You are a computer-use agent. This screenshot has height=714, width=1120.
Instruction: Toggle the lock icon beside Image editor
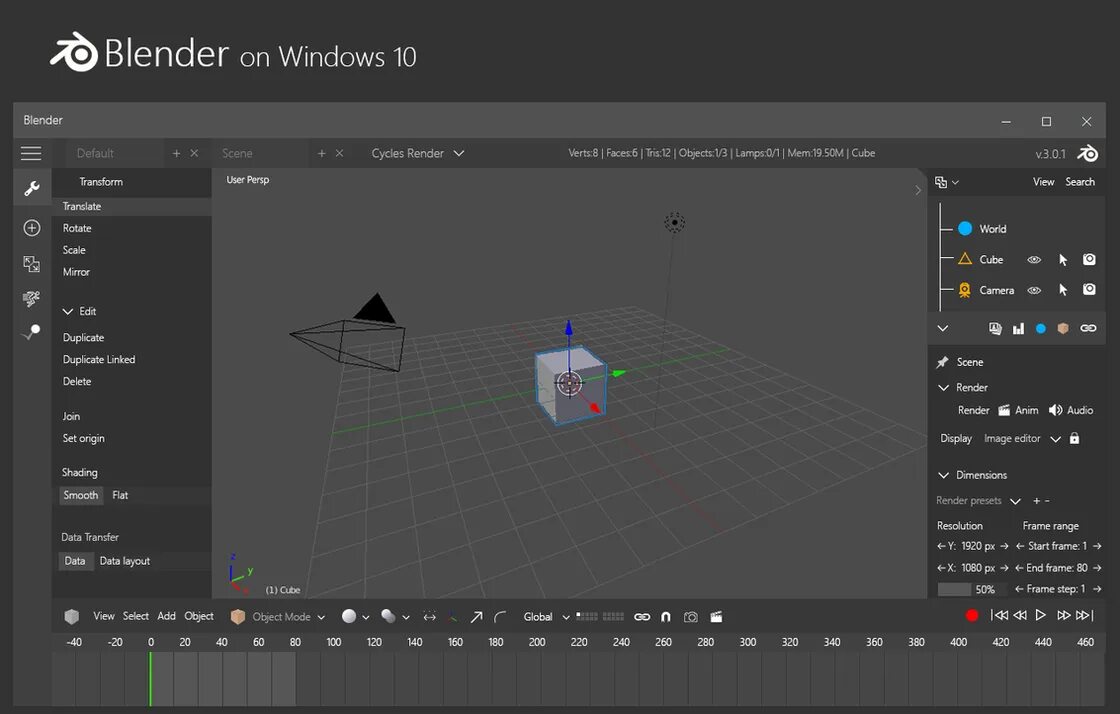click(1074, 438)
